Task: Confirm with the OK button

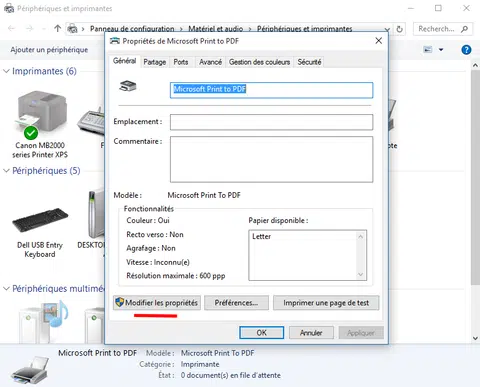Action: [262, 333]
